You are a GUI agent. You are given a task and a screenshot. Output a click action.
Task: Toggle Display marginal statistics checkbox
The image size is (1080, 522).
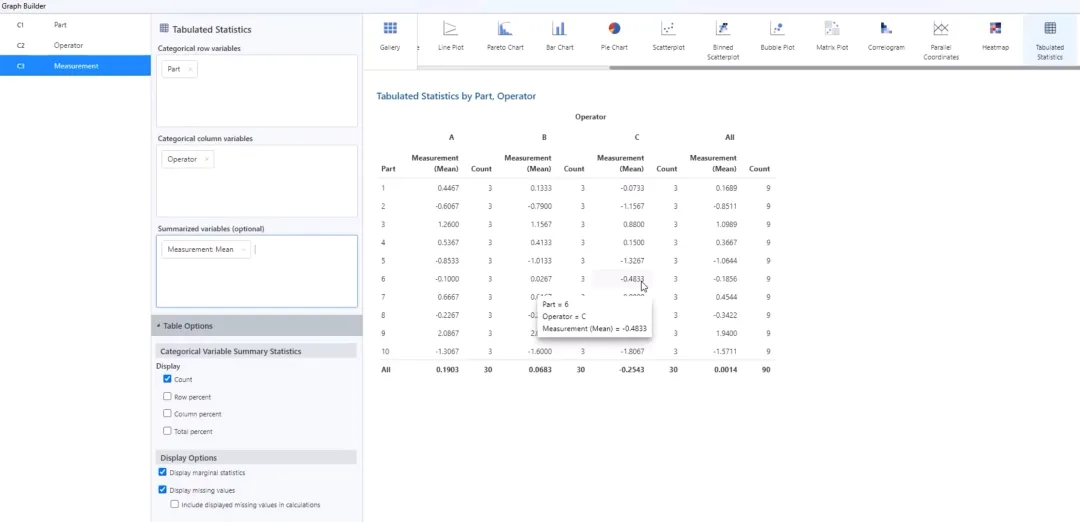pos(163,472)
